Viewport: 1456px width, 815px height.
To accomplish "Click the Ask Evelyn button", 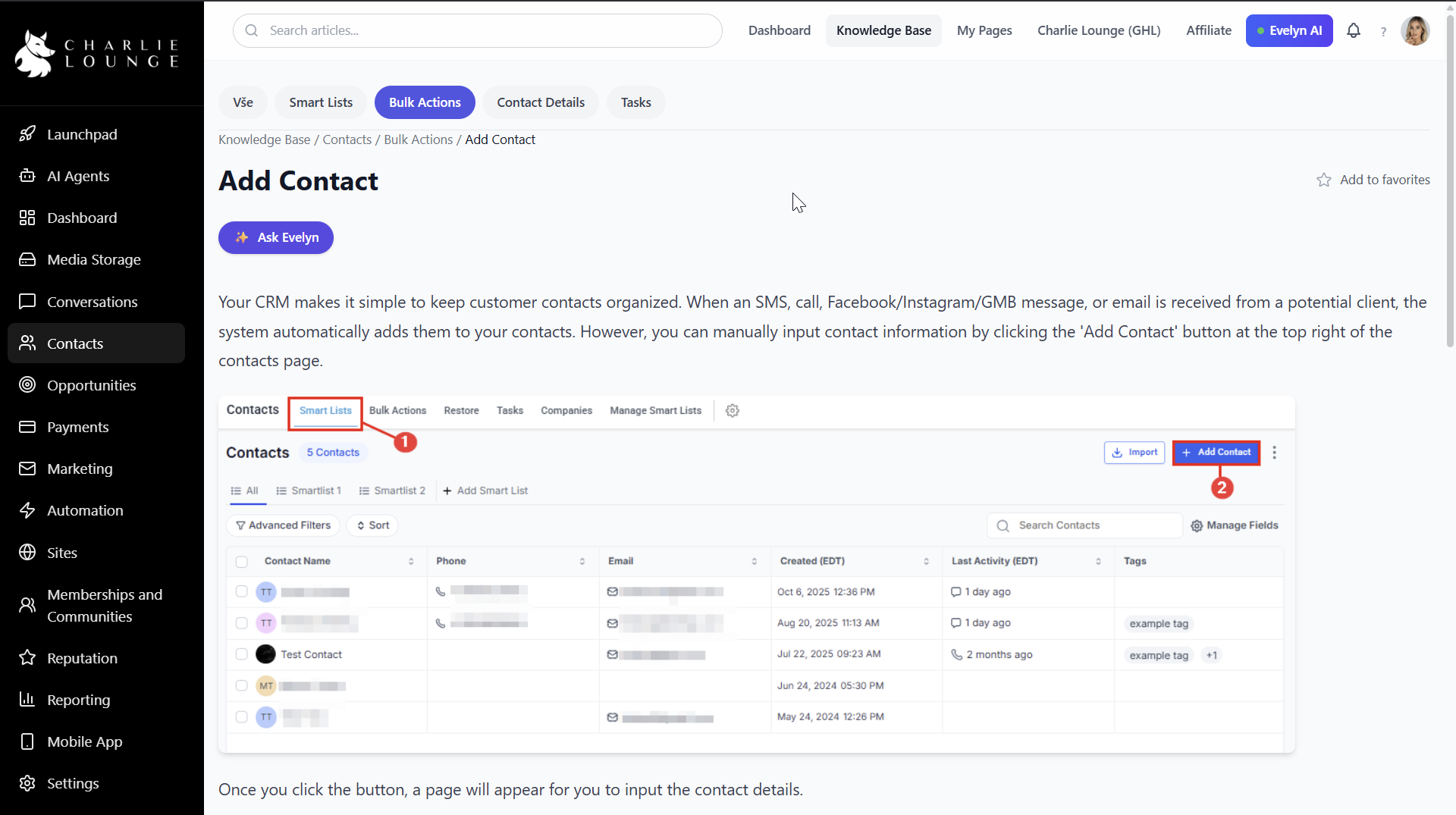I will [276, 237].
